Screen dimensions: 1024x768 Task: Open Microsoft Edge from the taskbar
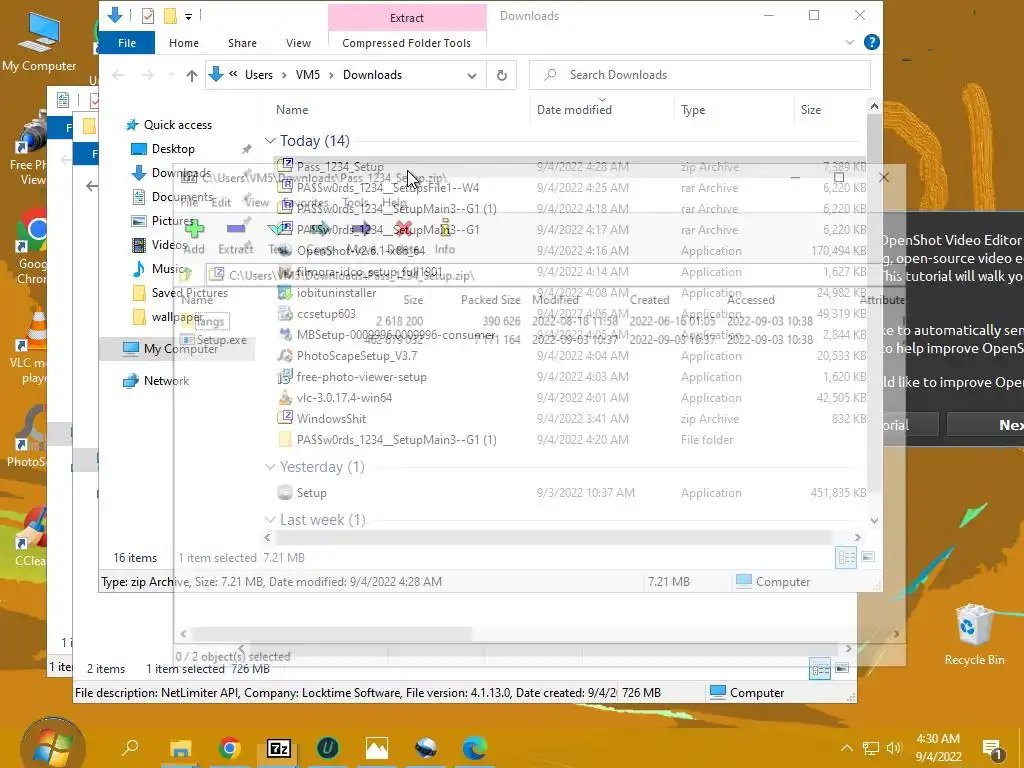click(475, 748)
